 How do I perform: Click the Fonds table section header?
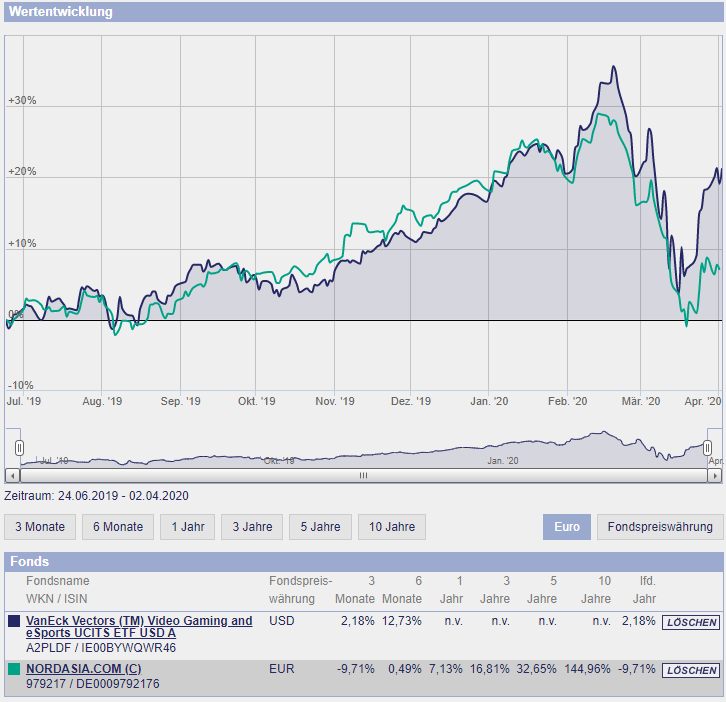pyautogui.click(x=363, y=561)
